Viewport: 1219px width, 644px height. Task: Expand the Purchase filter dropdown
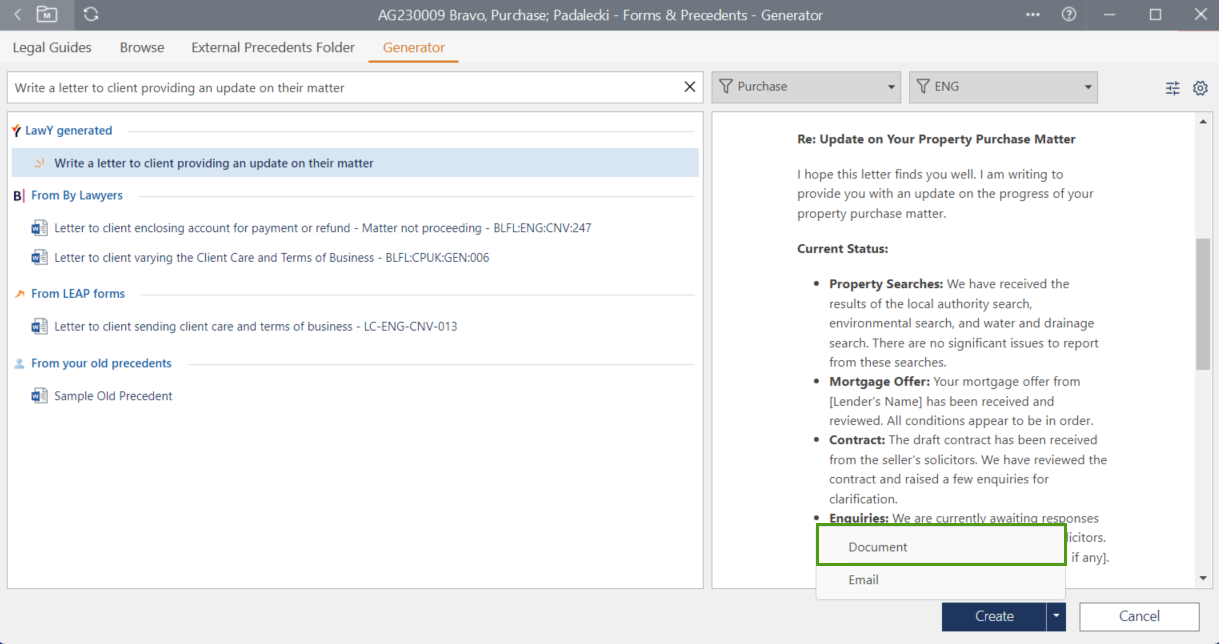click(806, 87)
